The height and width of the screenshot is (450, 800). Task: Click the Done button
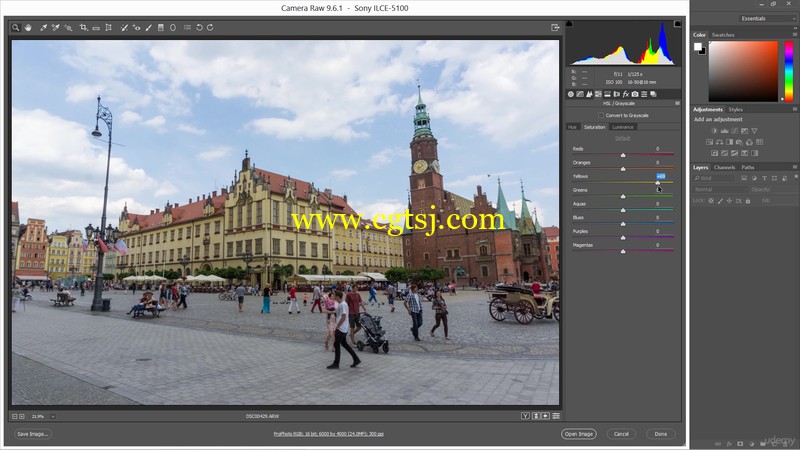click(x=661, y=434)
